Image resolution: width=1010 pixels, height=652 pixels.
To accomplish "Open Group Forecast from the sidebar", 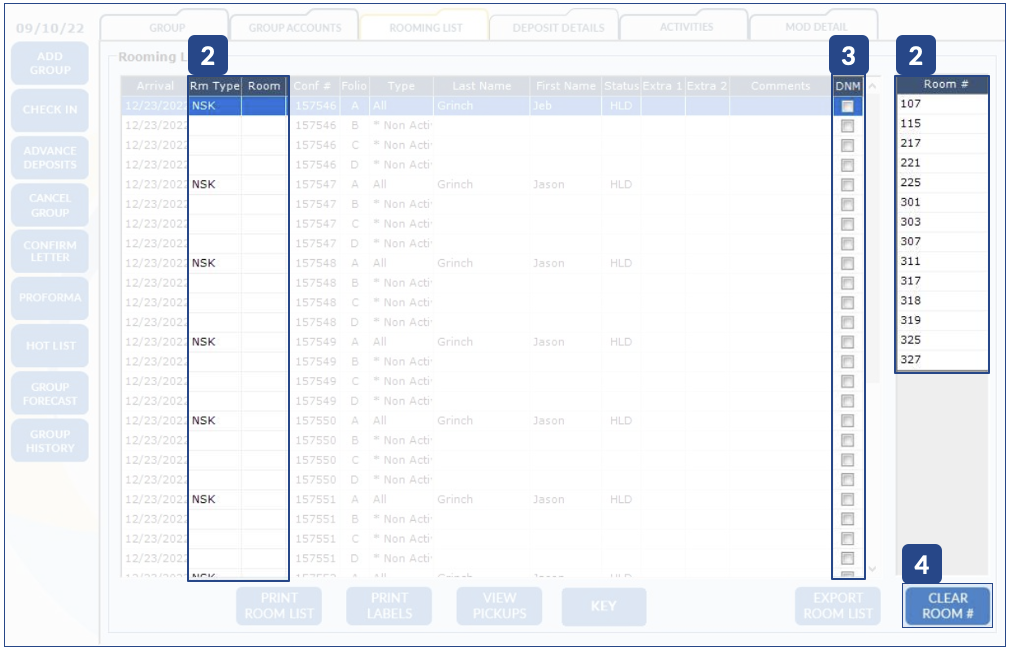I will (49, 394).
